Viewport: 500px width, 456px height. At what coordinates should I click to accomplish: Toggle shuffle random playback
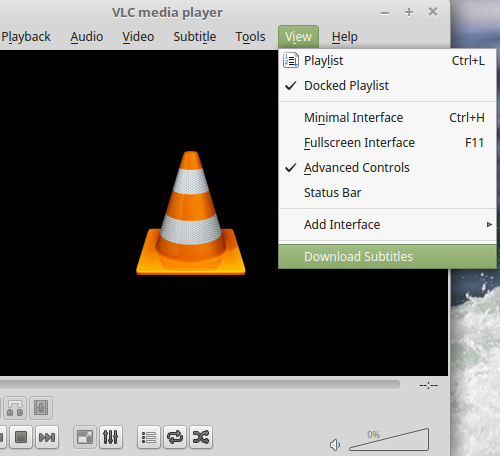[x=201, y=437]
